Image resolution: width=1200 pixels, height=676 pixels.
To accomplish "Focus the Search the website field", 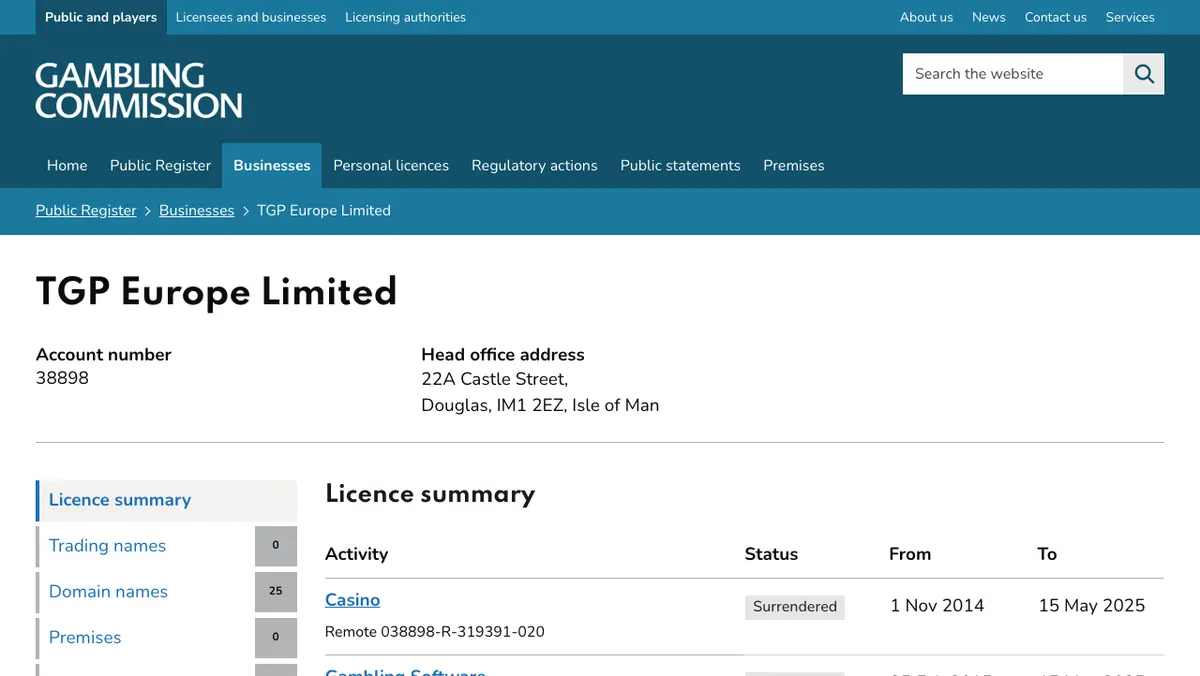I will pyautogui.click(x=1013, y=74).
